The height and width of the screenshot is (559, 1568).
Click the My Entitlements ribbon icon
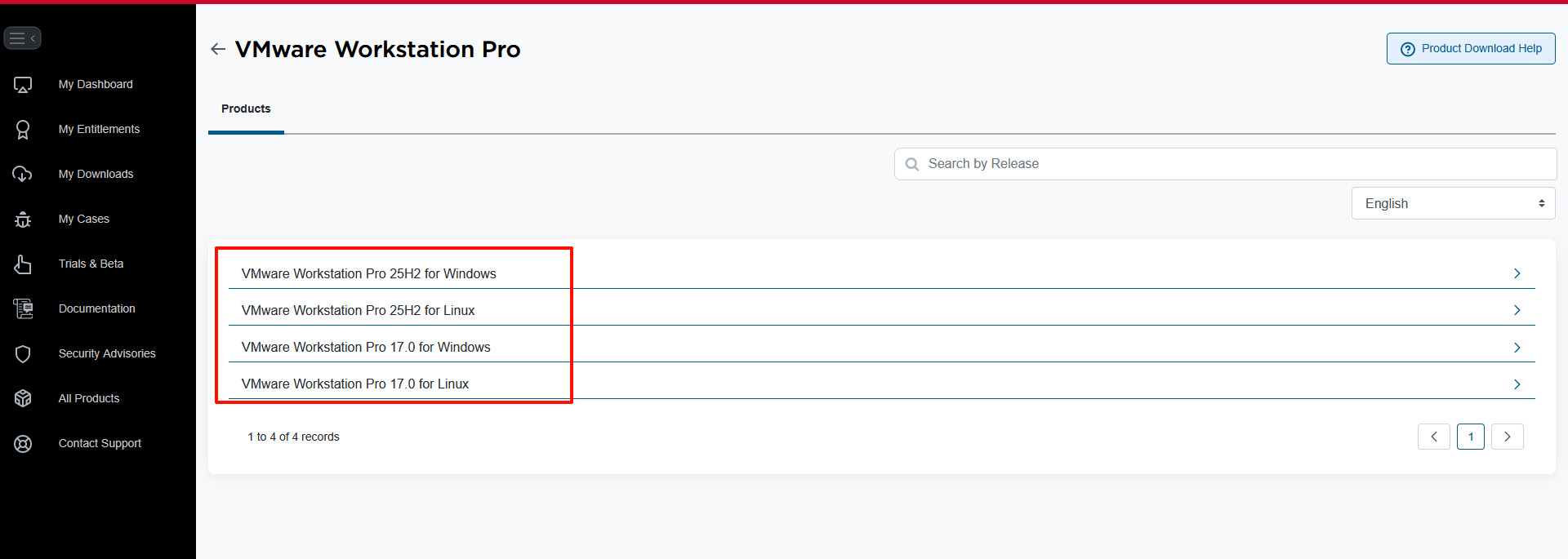coord(23,130)
